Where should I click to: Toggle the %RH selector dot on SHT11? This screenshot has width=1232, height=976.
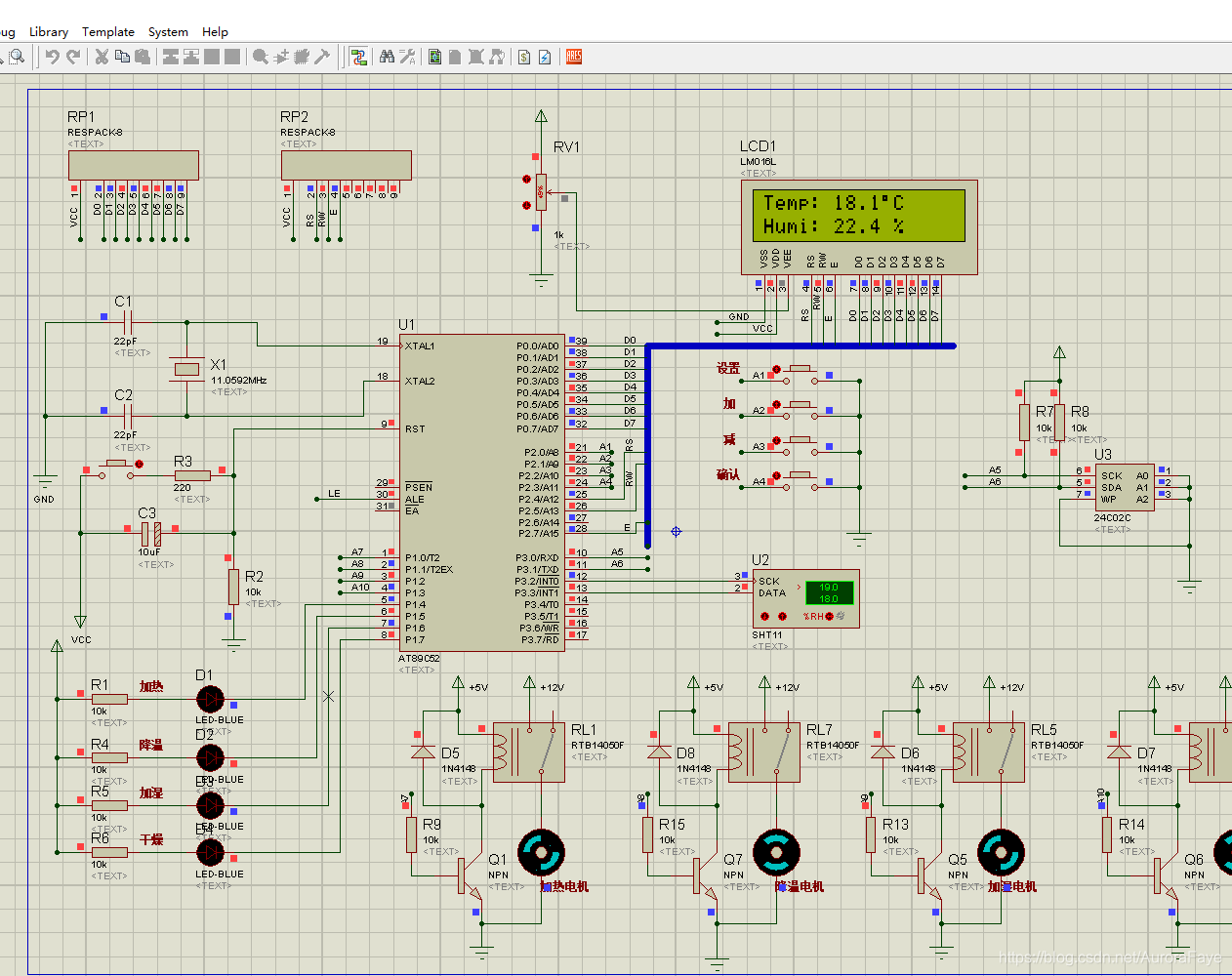[829, 616]
